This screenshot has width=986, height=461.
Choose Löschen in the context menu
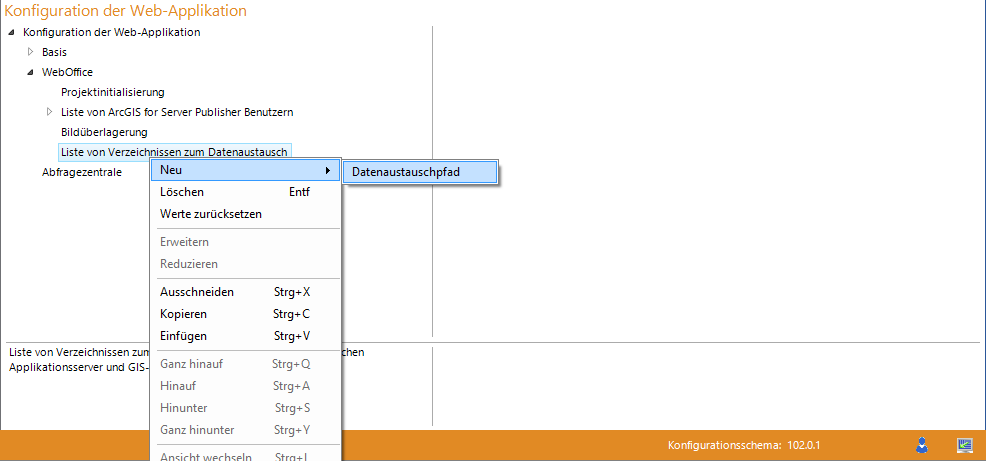(182, 192)
